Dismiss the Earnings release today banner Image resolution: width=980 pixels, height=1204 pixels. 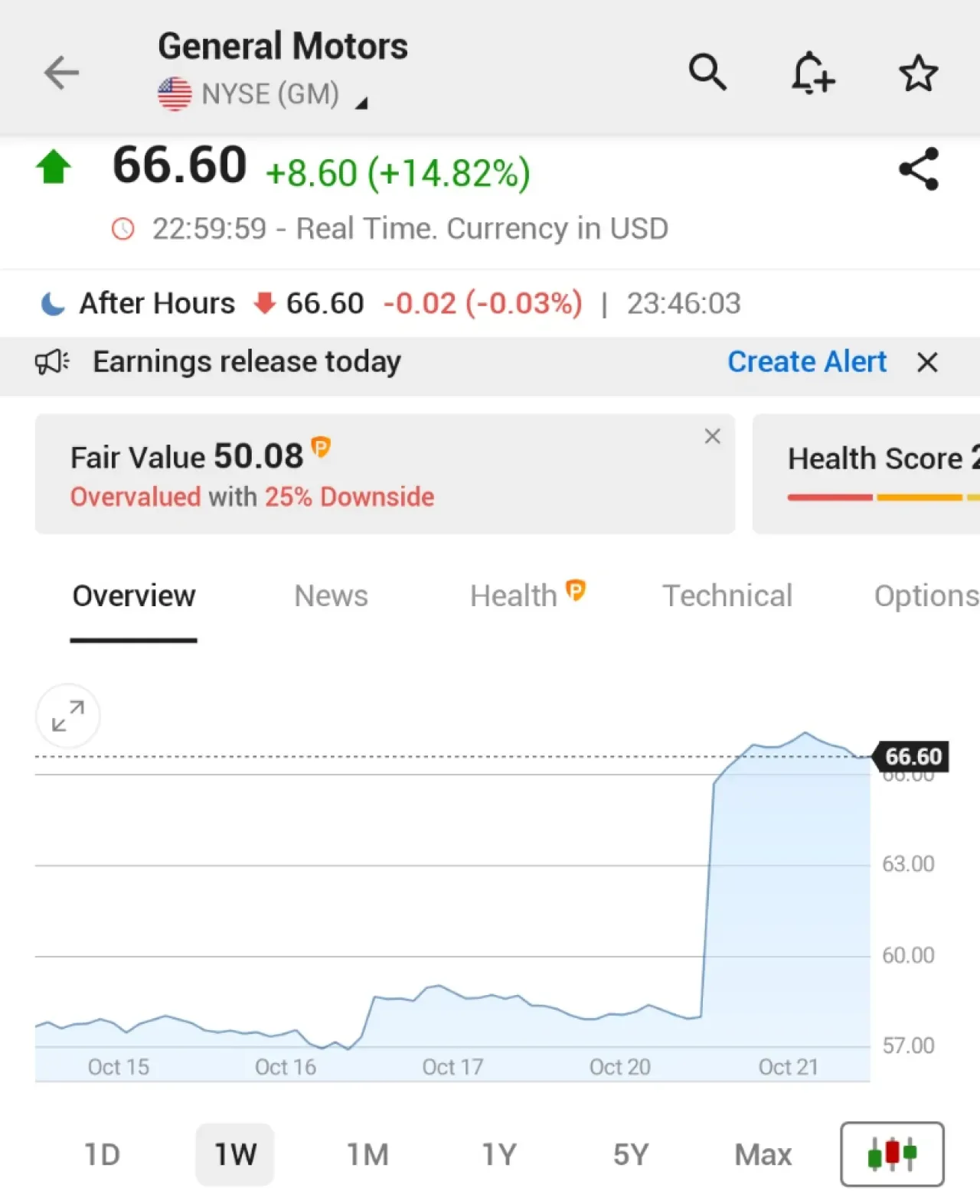[927, 362]
